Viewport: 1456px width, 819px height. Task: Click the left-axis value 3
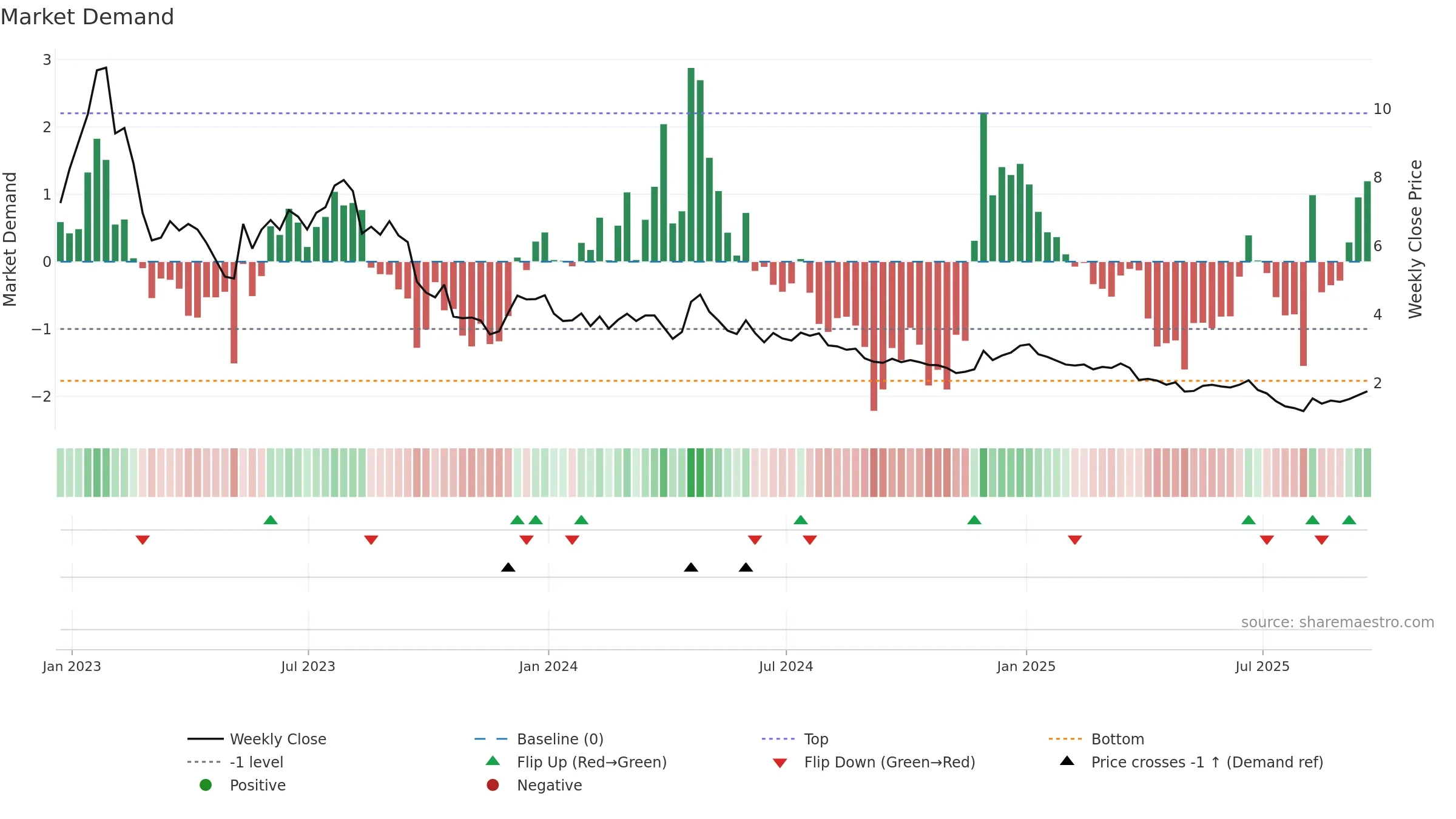(47, 60)
